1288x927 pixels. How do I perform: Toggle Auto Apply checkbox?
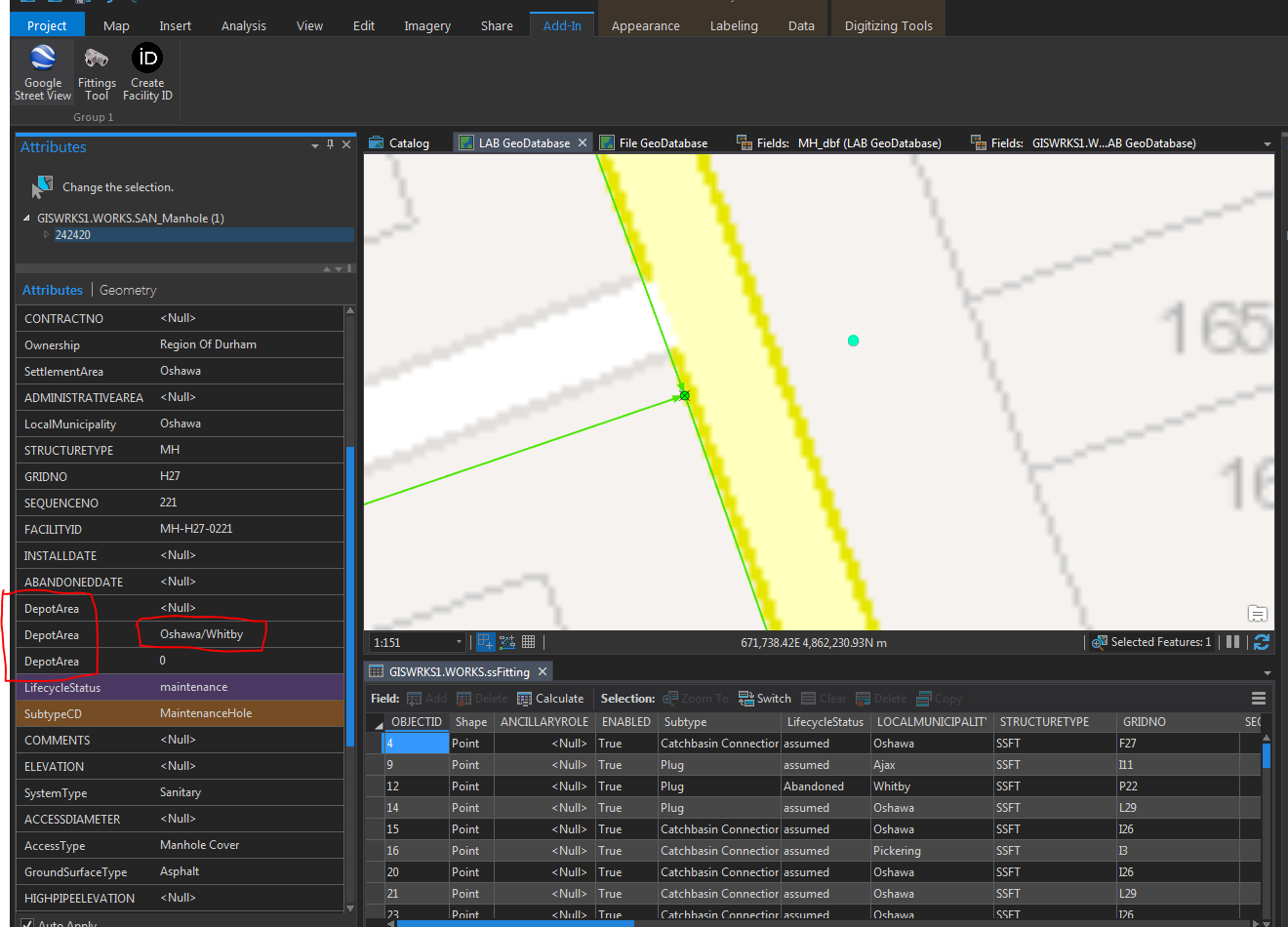click(27, 923)
